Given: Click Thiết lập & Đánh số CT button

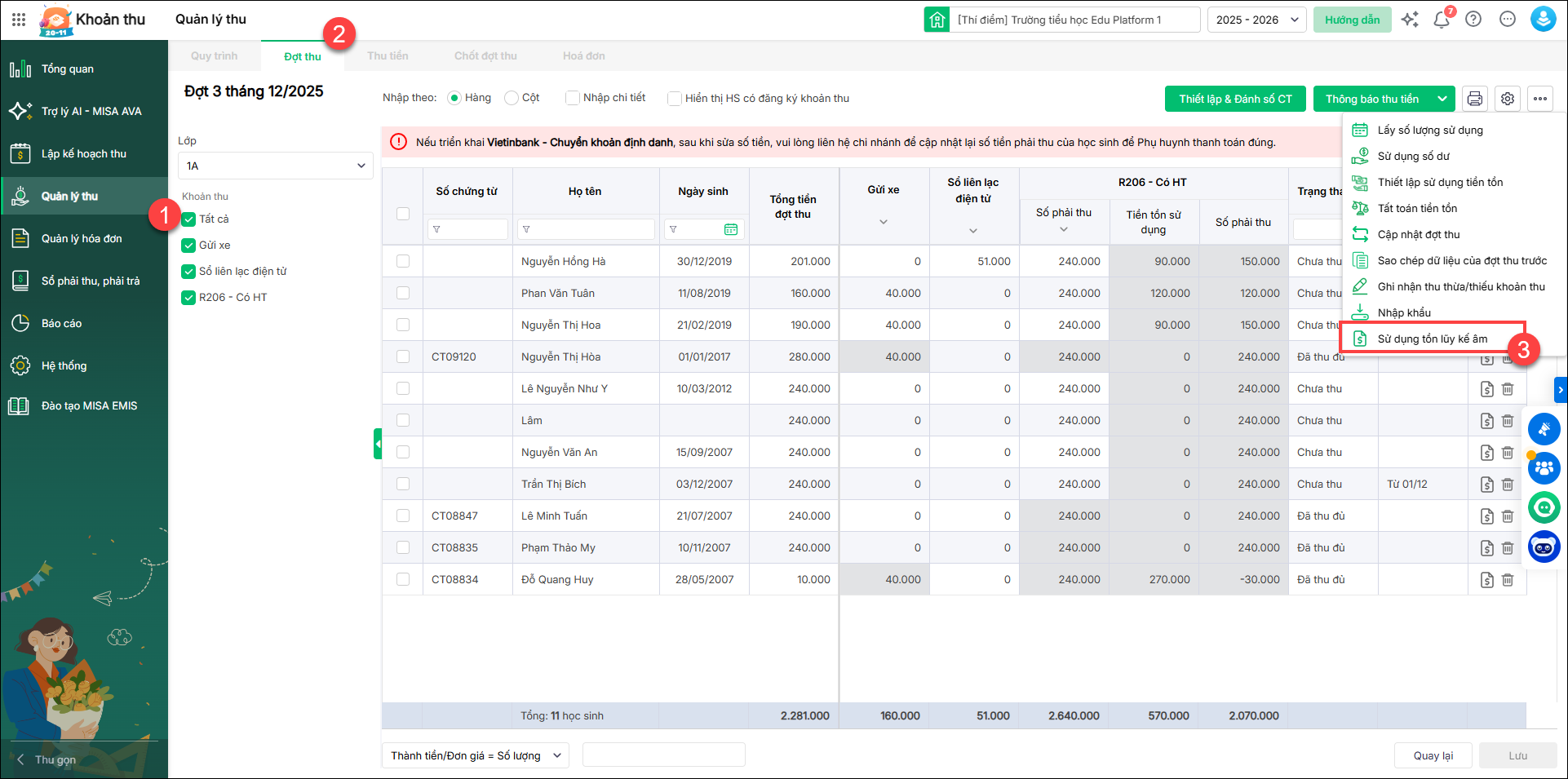Looking at the screenshot, I should [x=1235, y=99].
